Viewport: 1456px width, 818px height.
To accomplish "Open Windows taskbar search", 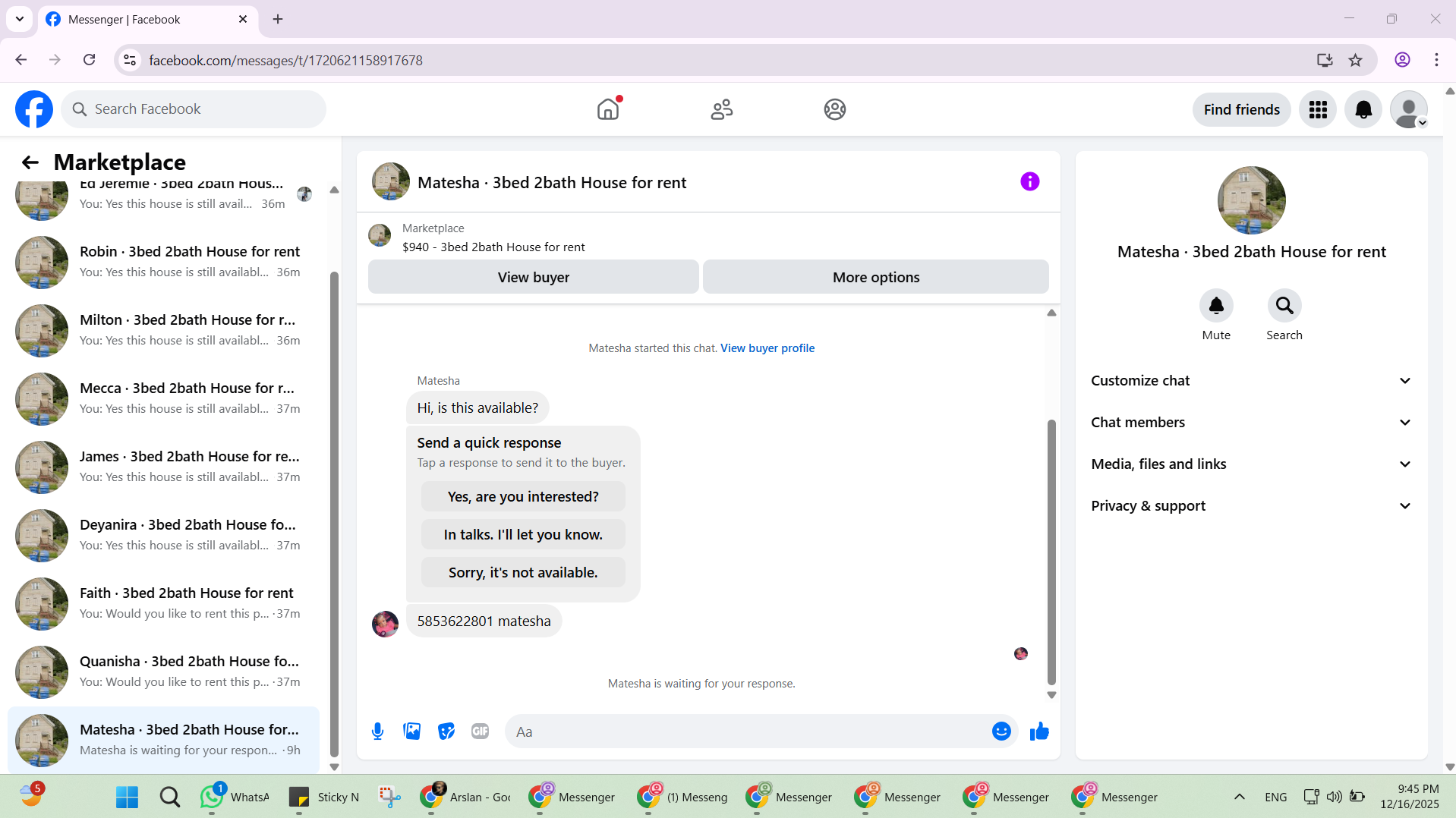I will [170, 797].
